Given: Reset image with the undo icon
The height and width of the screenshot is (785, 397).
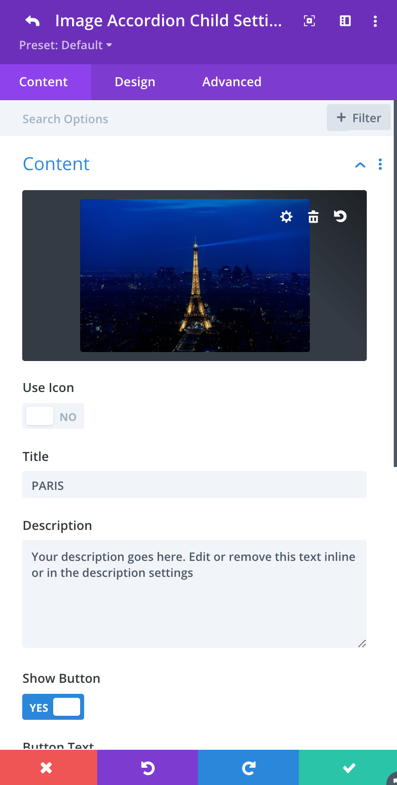Looking at the screenshot, I should pyautogui.click(x=340, y=216).
